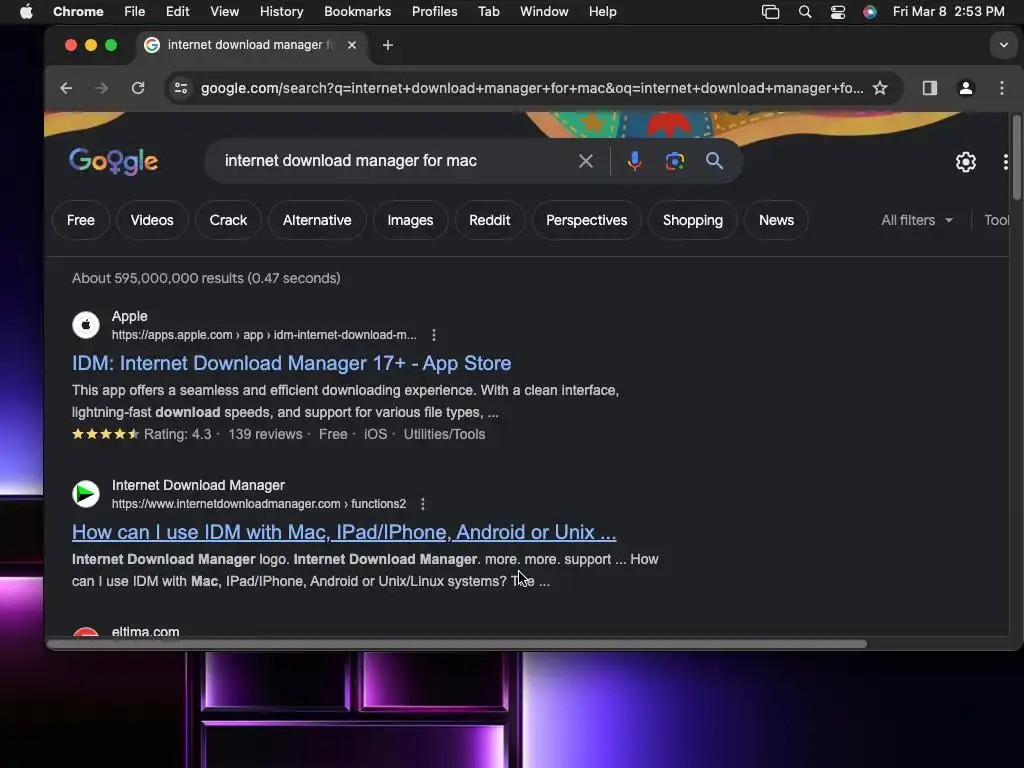Image resolution: width=1024 pixels, height=768 pixels.
Task: Filter results by Crack
Action: coord(228,220)
